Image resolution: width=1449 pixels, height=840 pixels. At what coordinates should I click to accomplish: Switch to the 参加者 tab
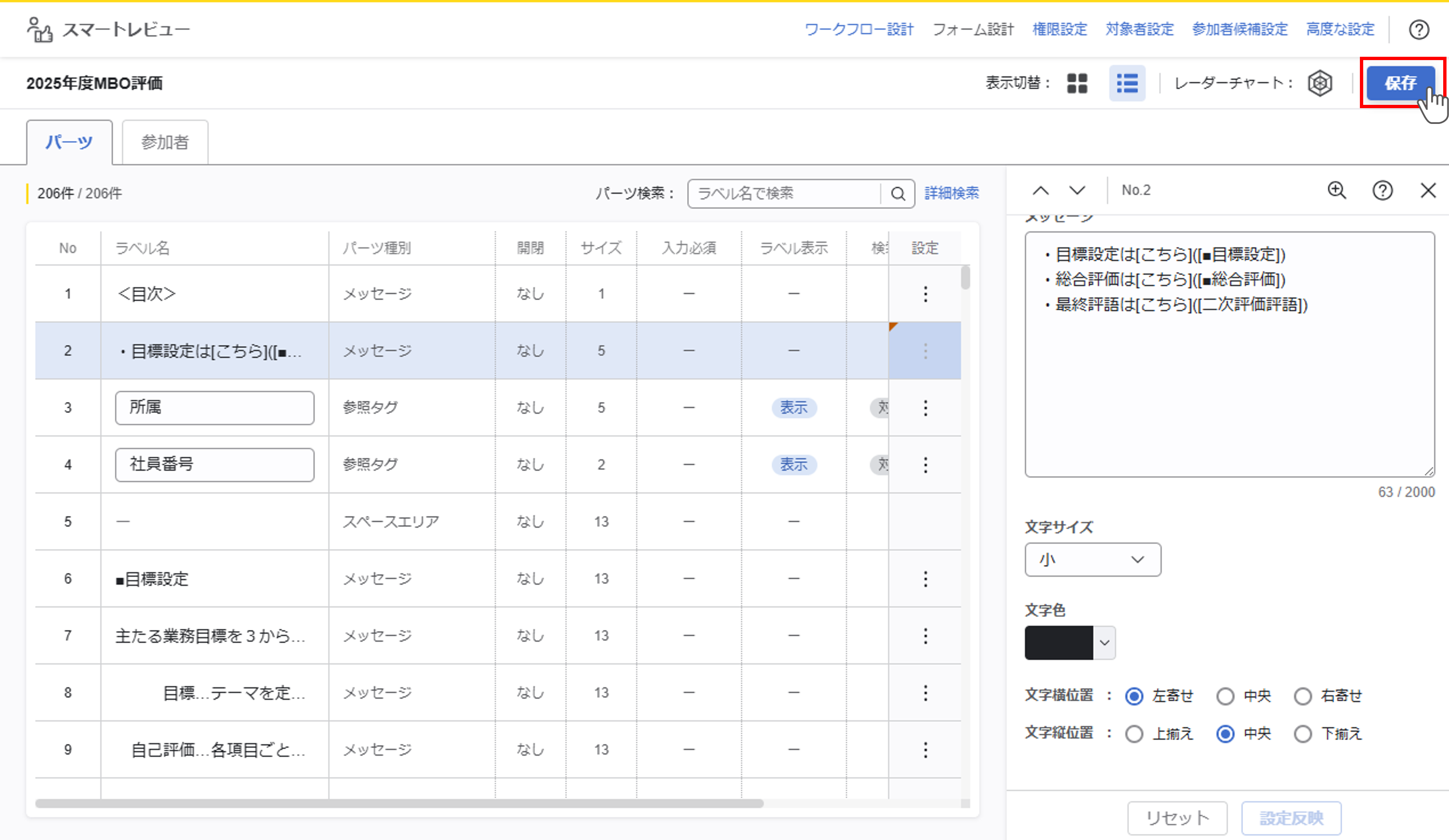click(x=165, y=142)
